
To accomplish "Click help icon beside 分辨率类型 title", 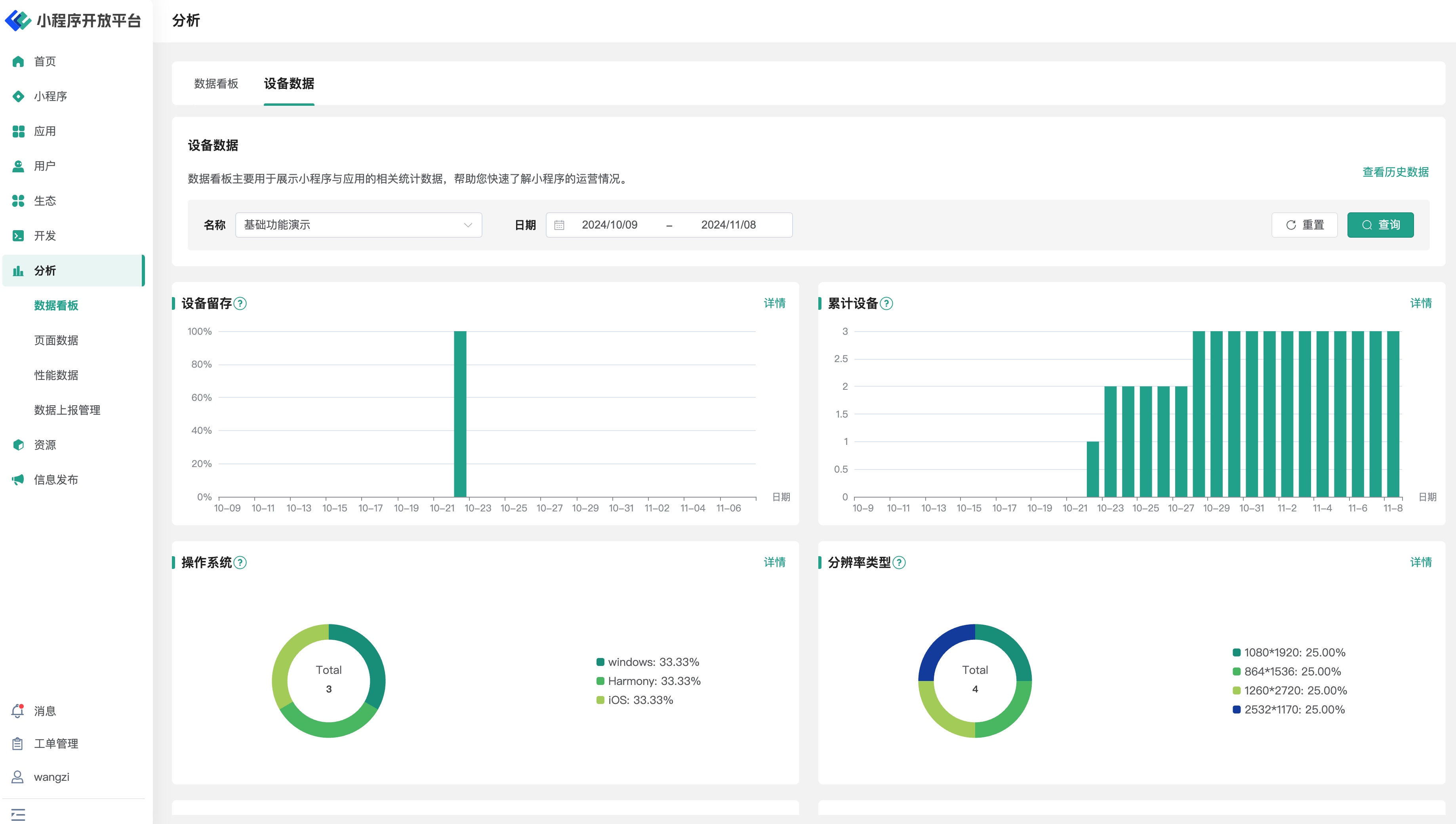I will click(899, 563).
